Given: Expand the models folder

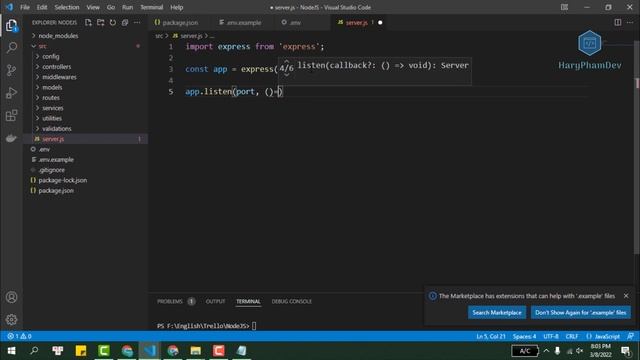Looking at the screenshot, I should tap(52, 87).
